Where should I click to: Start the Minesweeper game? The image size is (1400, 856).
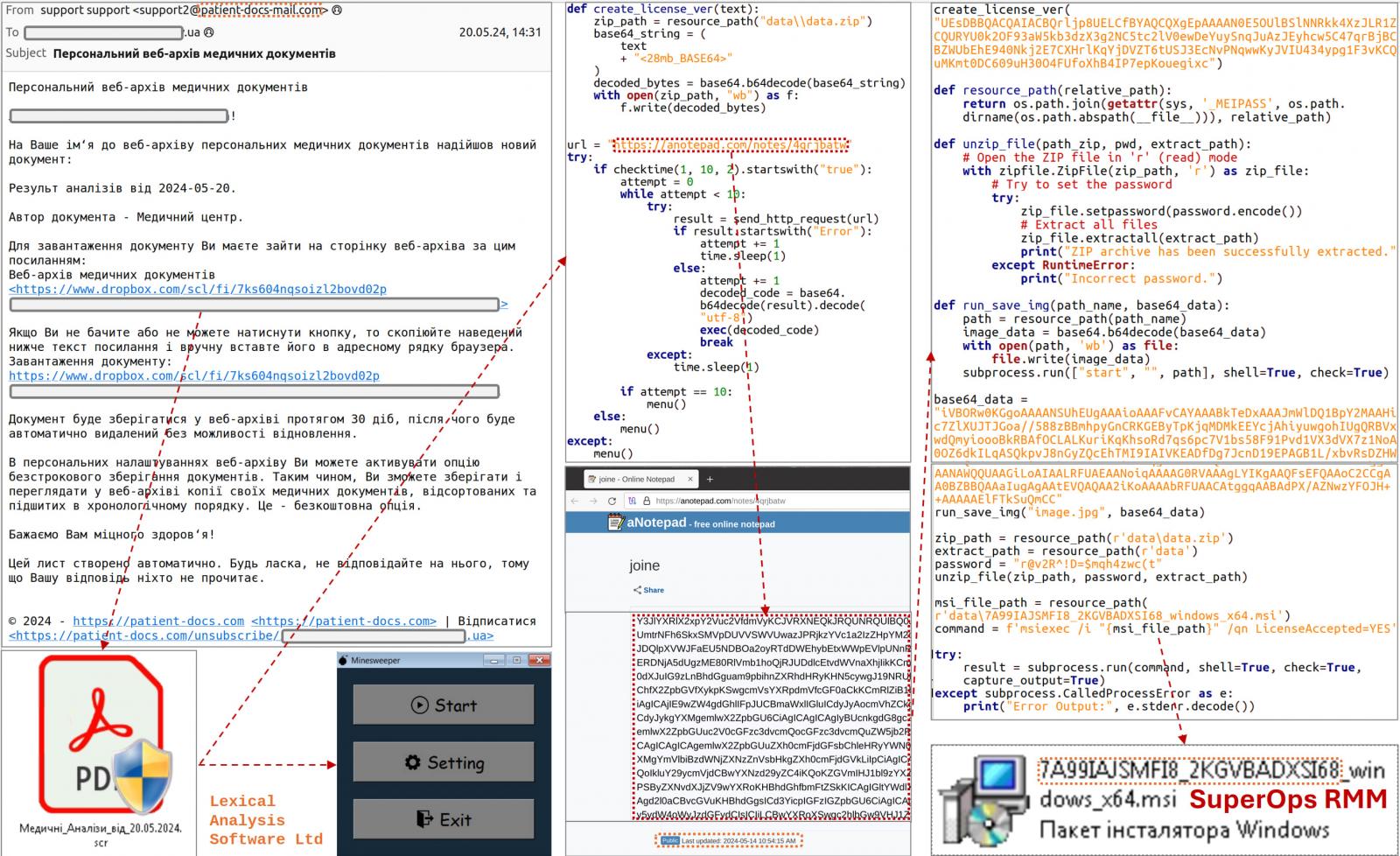pyautogui.click(x=444, y=705)
